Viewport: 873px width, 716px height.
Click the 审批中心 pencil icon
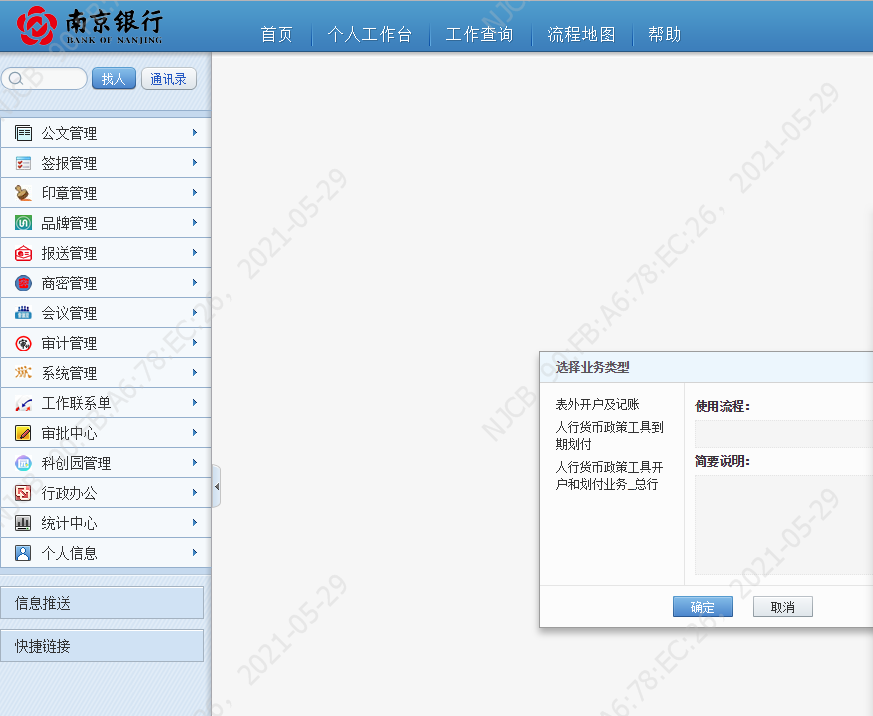point(23,433)
